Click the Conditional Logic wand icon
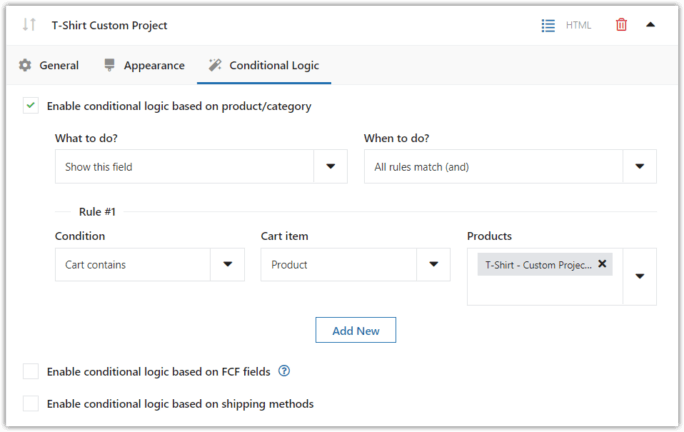This screenshot has height=432, width=684. tap(214, 65)
